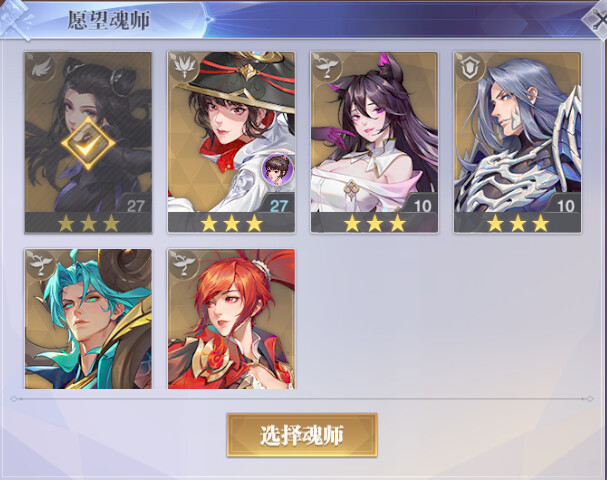Viewport: 607px width, 480px height.
Task: Uncheck the golden checkmark on the selected card
Action: click(x=88, y=143)
